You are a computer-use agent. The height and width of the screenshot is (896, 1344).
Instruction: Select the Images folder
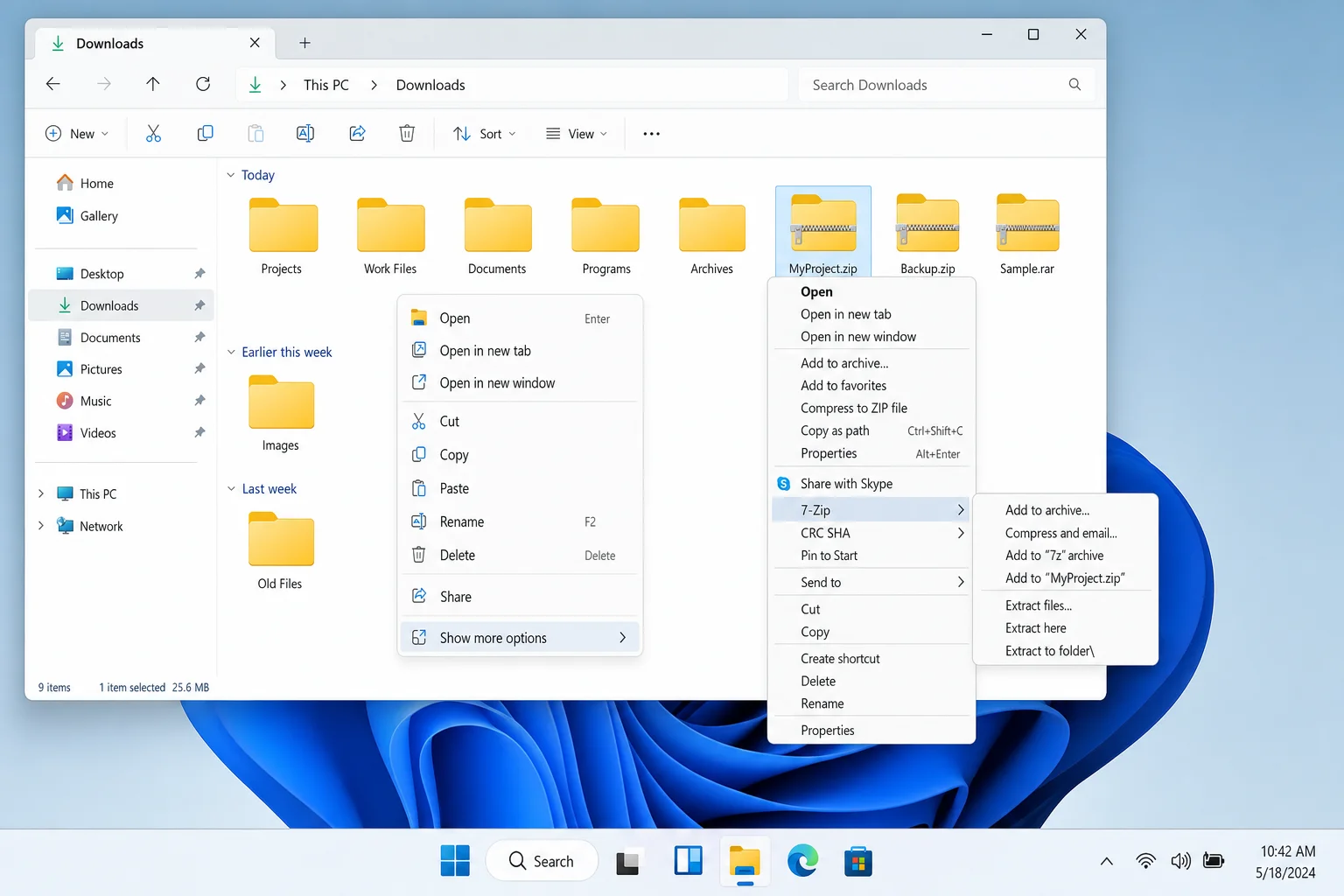click(280, 413)
